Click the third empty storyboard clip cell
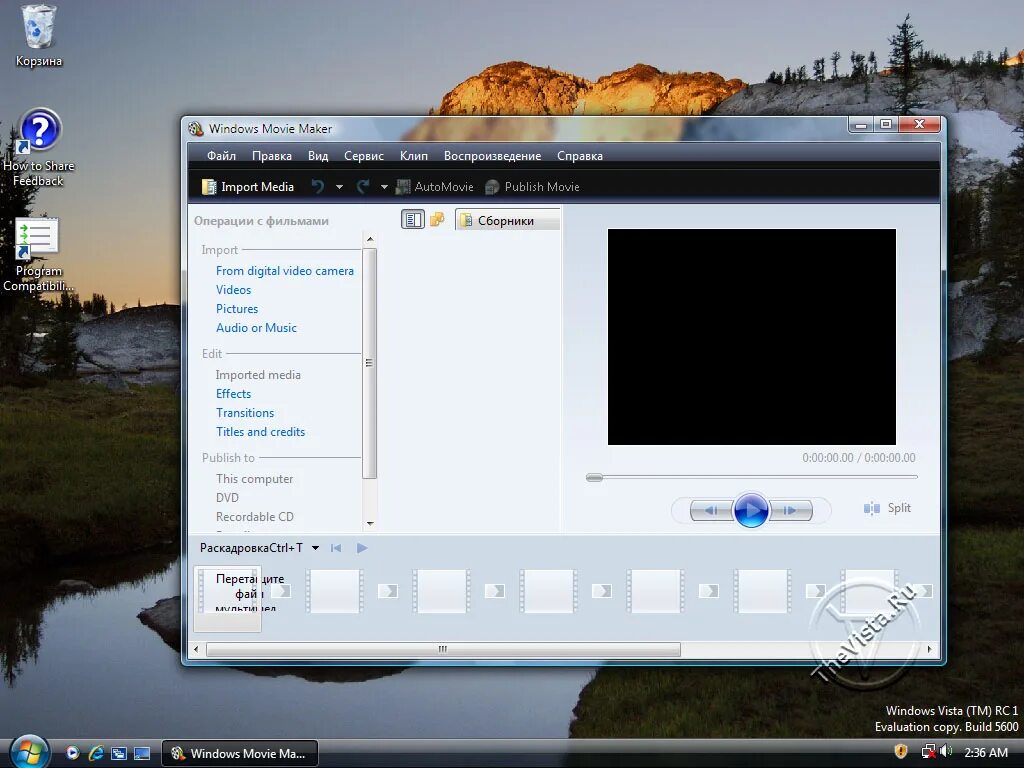The height and width of the screenshot is (768, 1024). [441, 591]
